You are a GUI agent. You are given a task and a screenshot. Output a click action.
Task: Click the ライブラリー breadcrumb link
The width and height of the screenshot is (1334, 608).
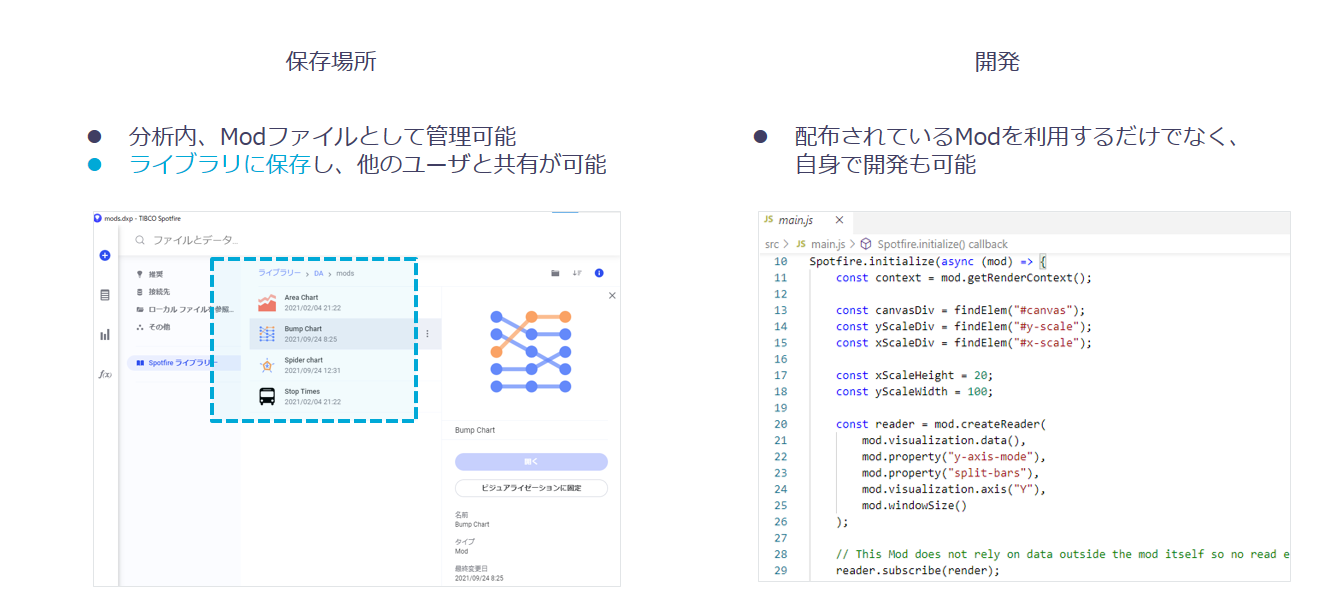coord(279,273)
